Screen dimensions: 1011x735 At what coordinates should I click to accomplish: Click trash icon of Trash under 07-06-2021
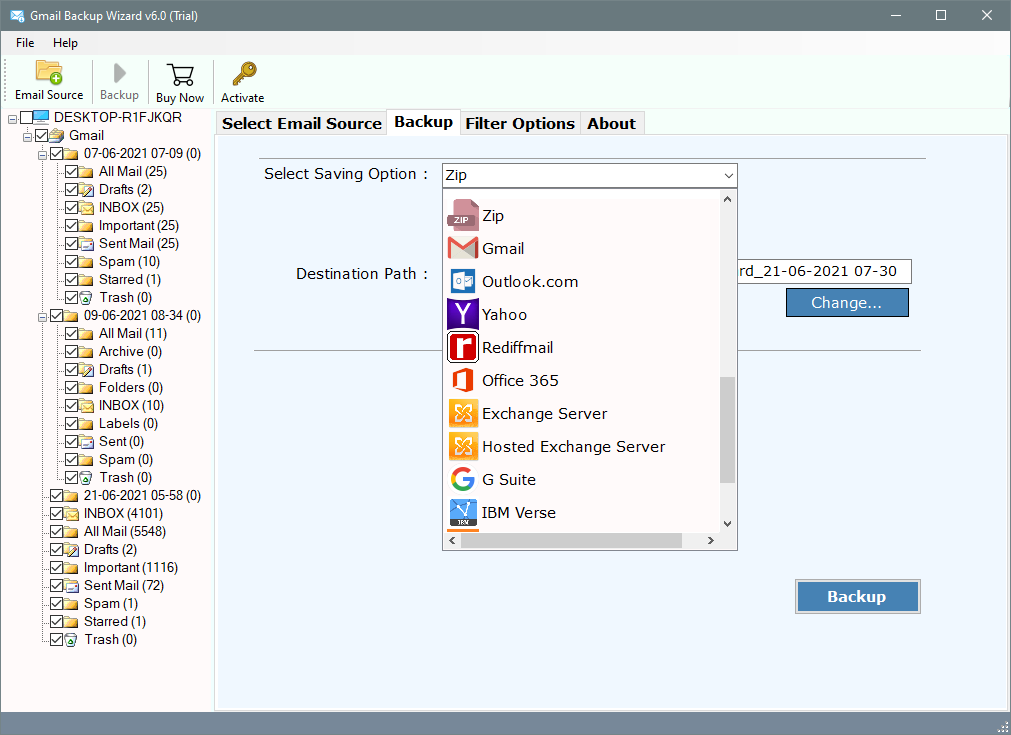tap(86, 298)
